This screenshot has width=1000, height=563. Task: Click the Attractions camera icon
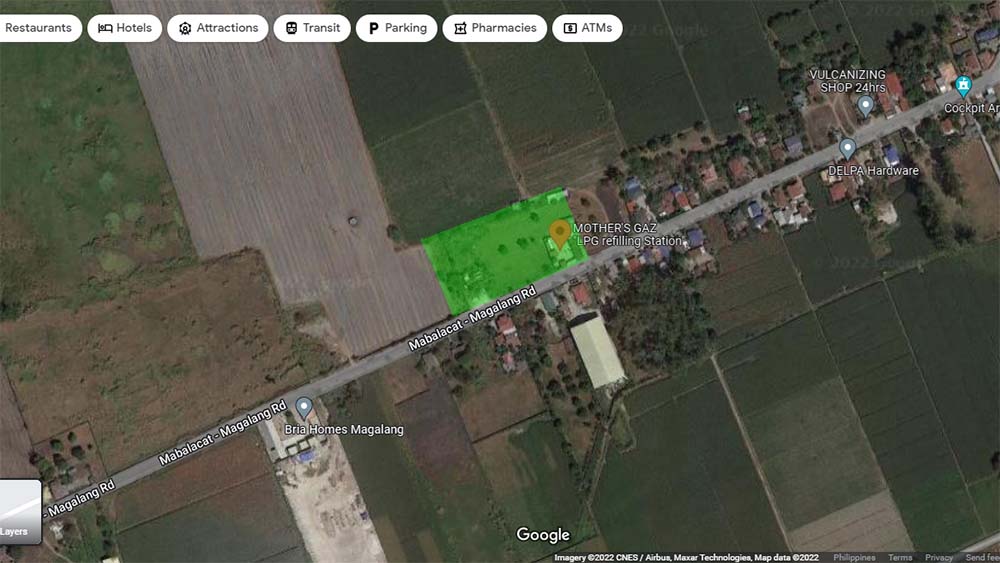click(185, 28)
